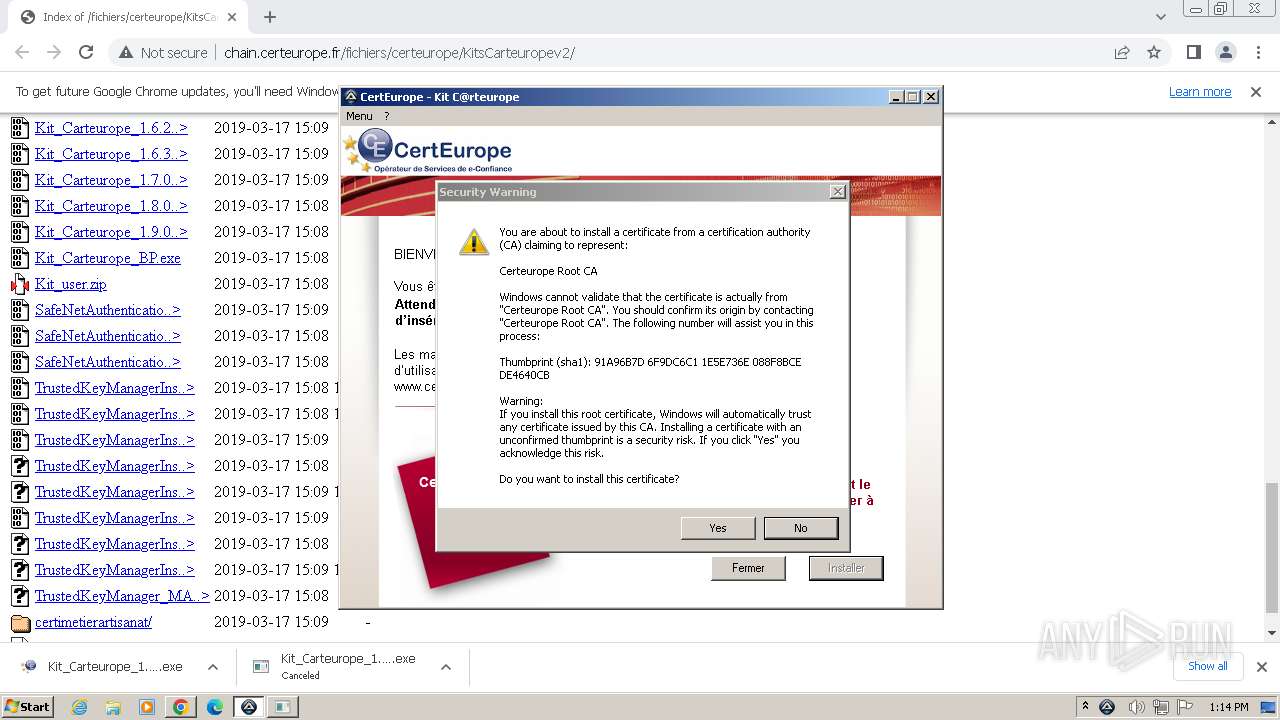Expand options for canceled Kit_Carteurope download
The width and height of the screenshot is (1280, 720).
pyautogui.click(x=446, y=667)
